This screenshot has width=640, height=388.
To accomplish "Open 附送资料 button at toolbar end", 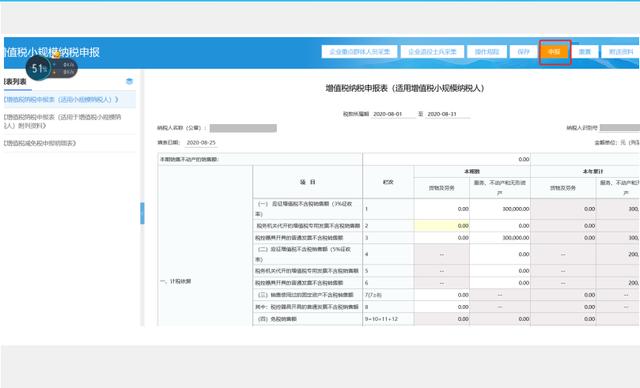I will (621, 52).
